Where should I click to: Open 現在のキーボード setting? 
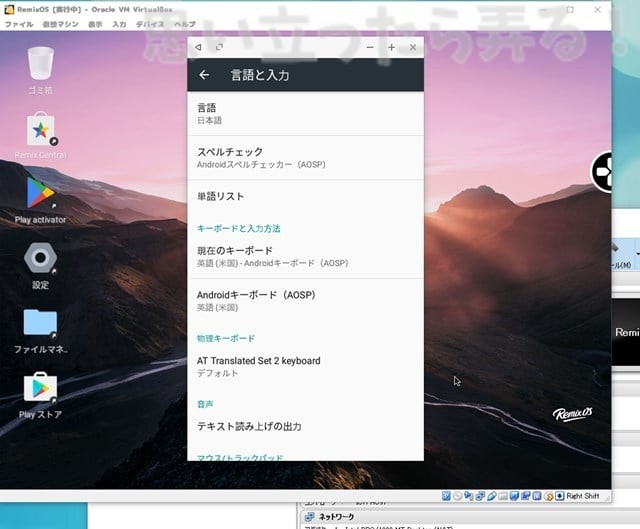[x=305, y=256]
